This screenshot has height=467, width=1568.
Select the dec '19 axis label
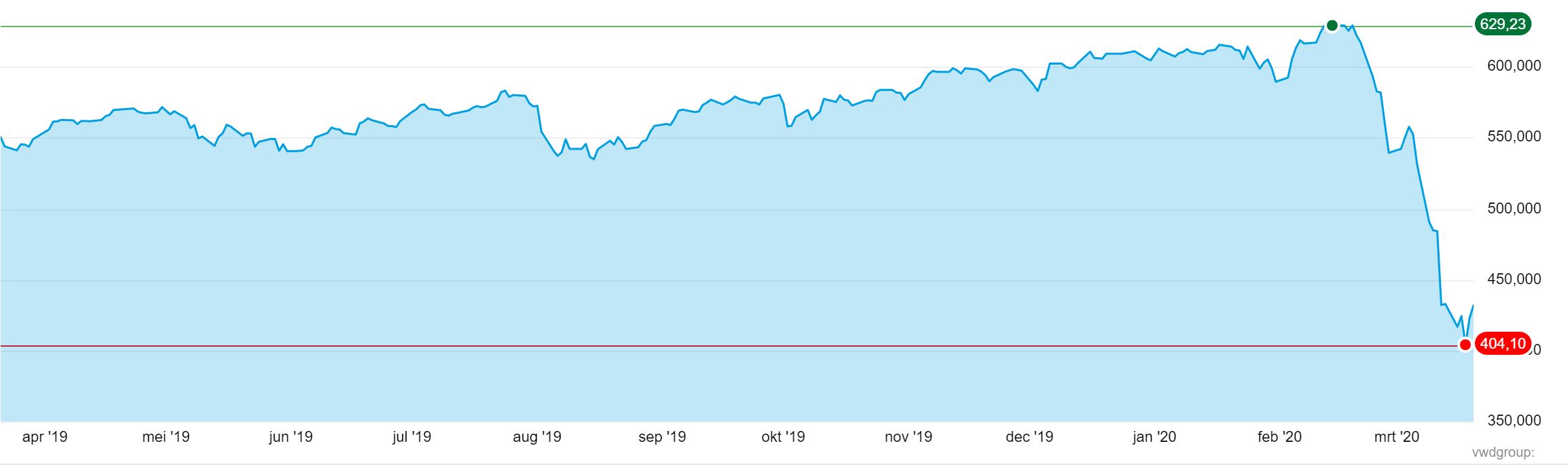coord(1029,437)
